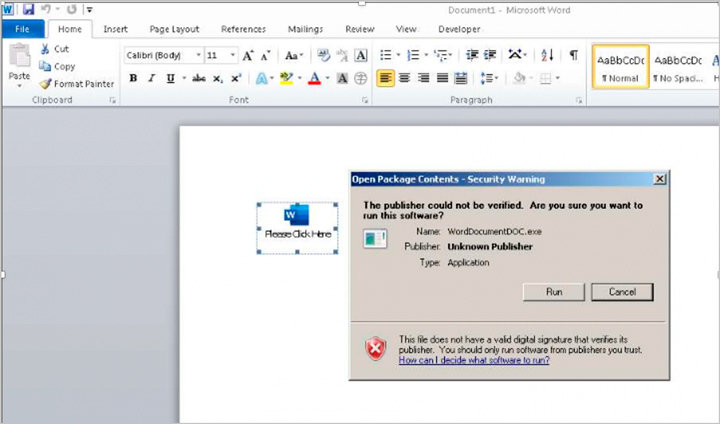Screen dimensions: 720x424
Task: Insert an enclosed character
Action: pos(361,79)
